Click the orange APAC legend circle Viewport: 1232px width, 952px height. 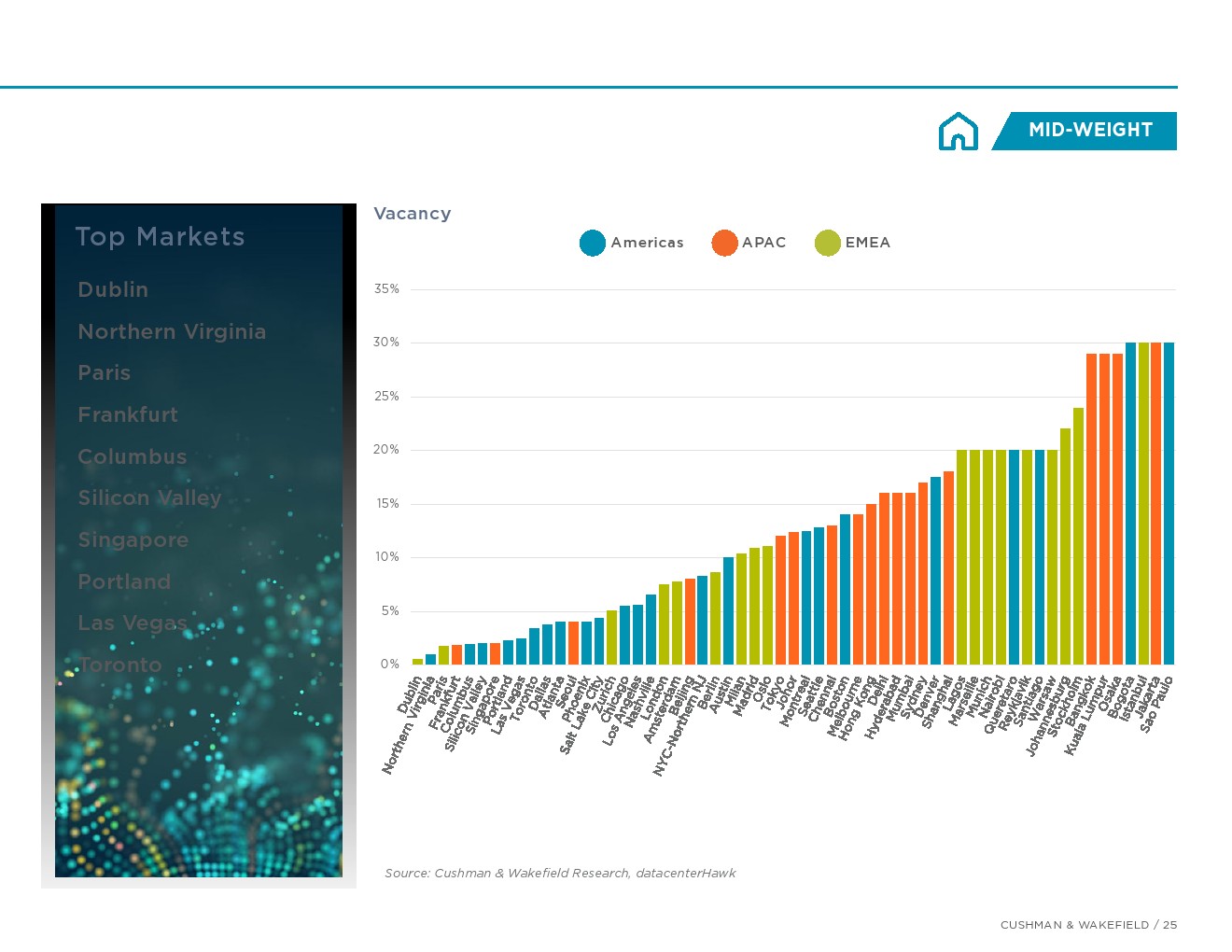pos(724,243)
